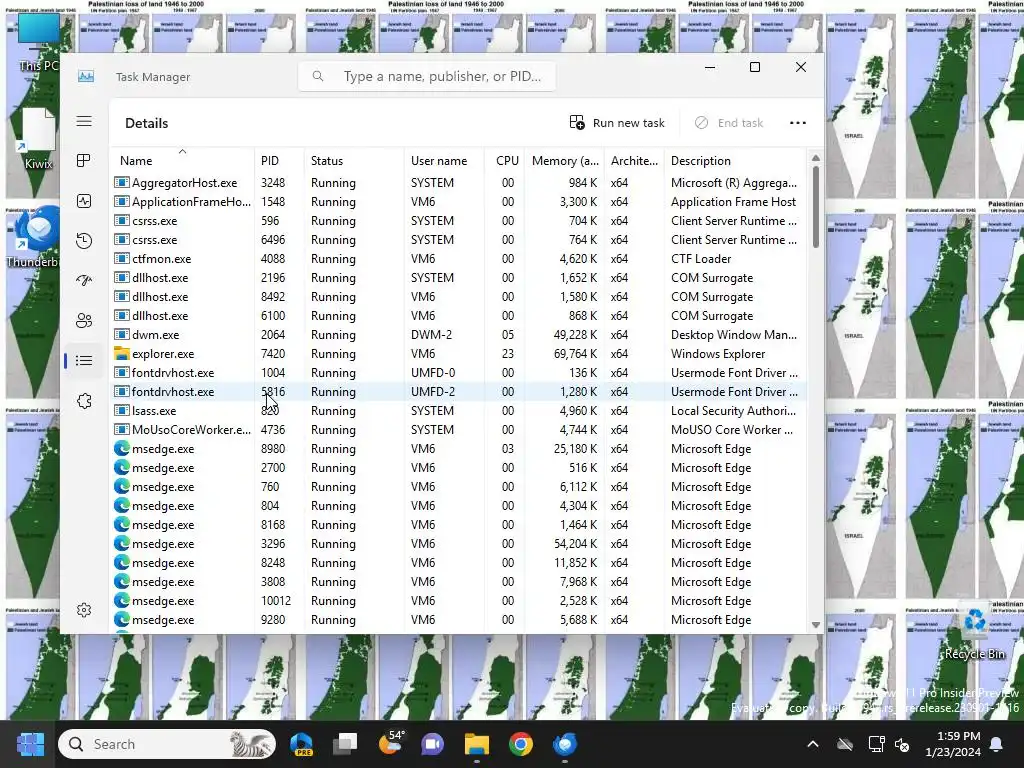Sort by Architecture column header
The width and height of the screenshot is (1024, 768).
pos(634,161)
